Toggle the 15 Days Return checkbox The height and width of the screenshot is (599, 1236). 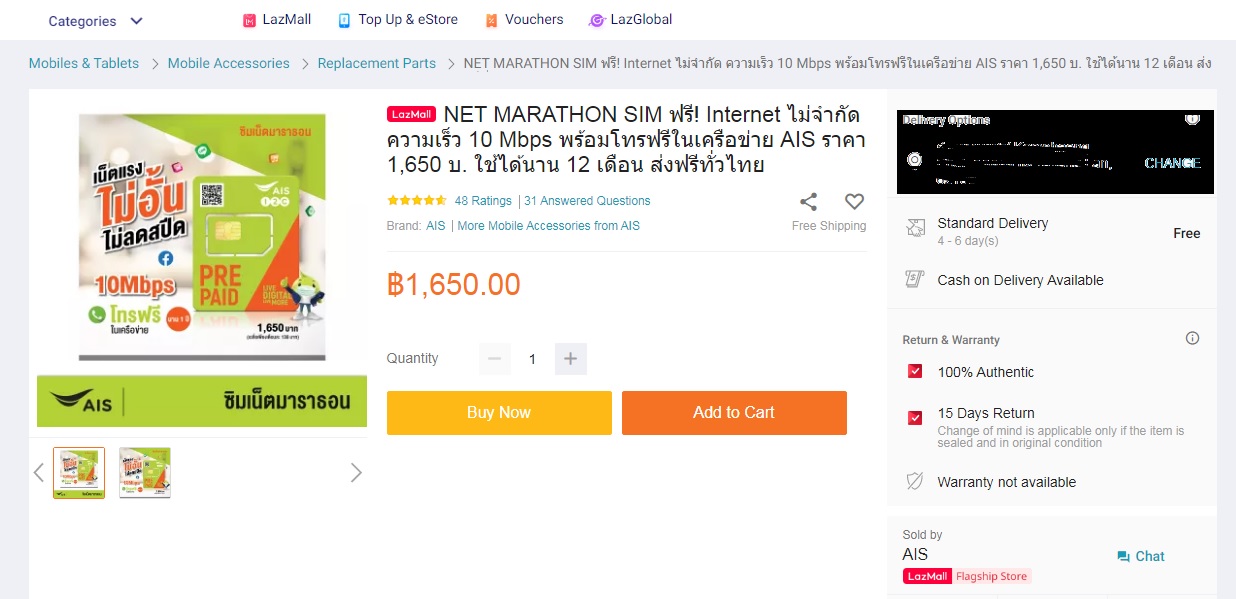(914, 418)
